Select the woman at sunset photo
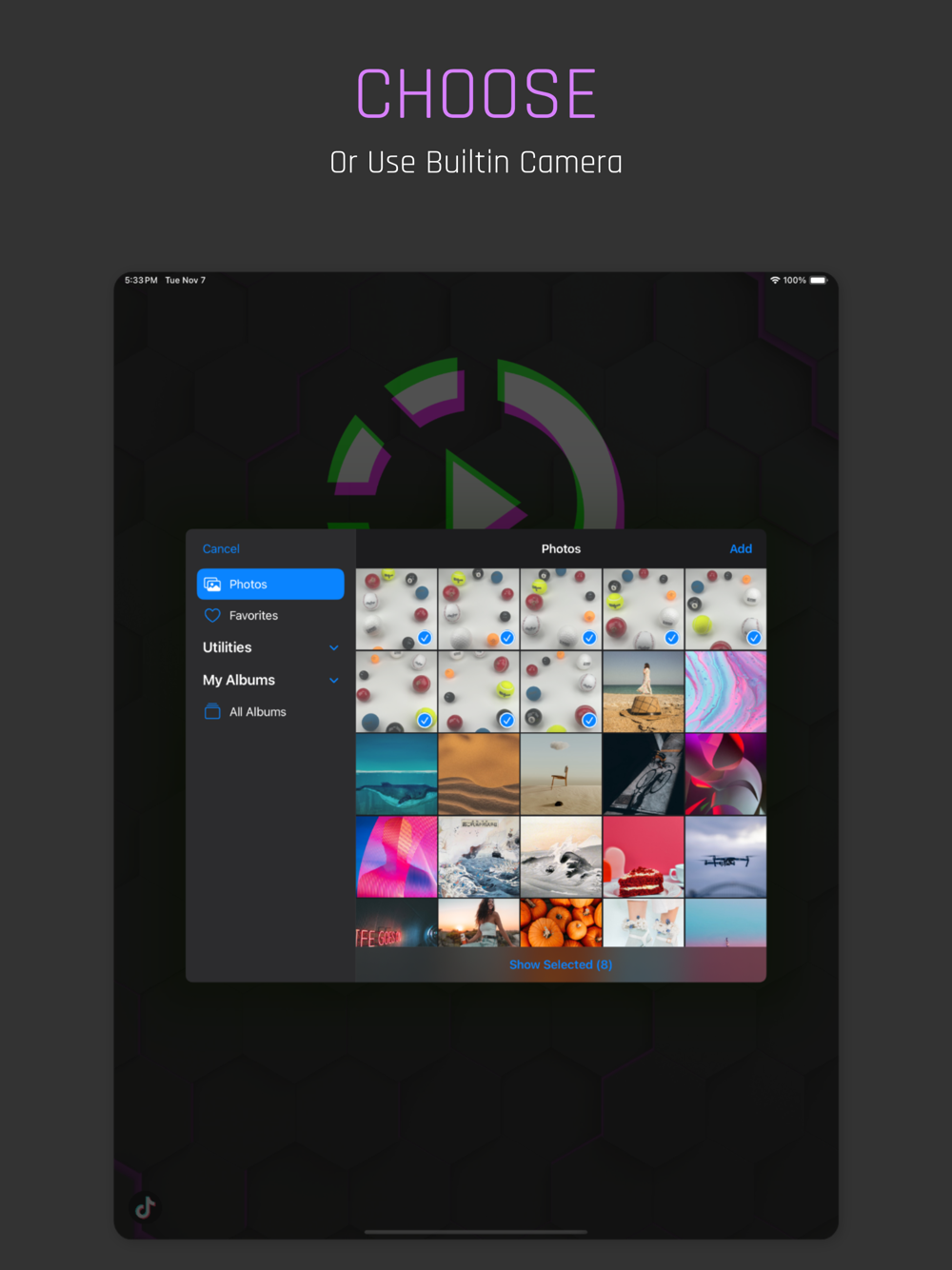Viewport: 952px width, 1270px height. pos(479,923)
